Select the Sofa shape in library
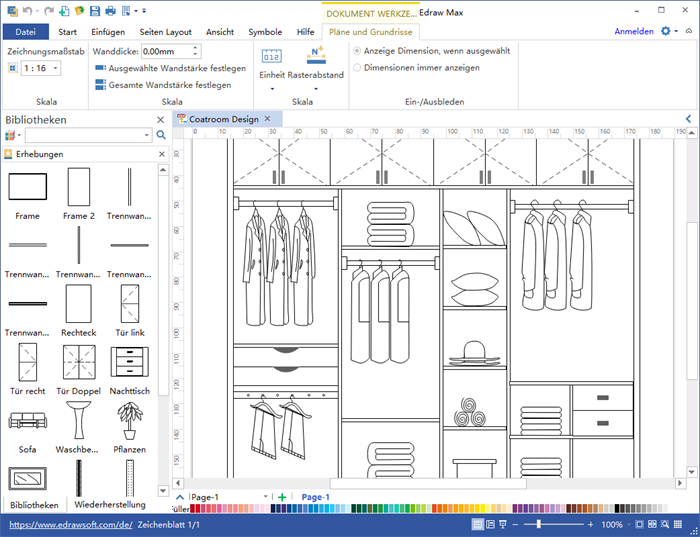Viewport: 700px width, 537px height. (x=27, y=421)
